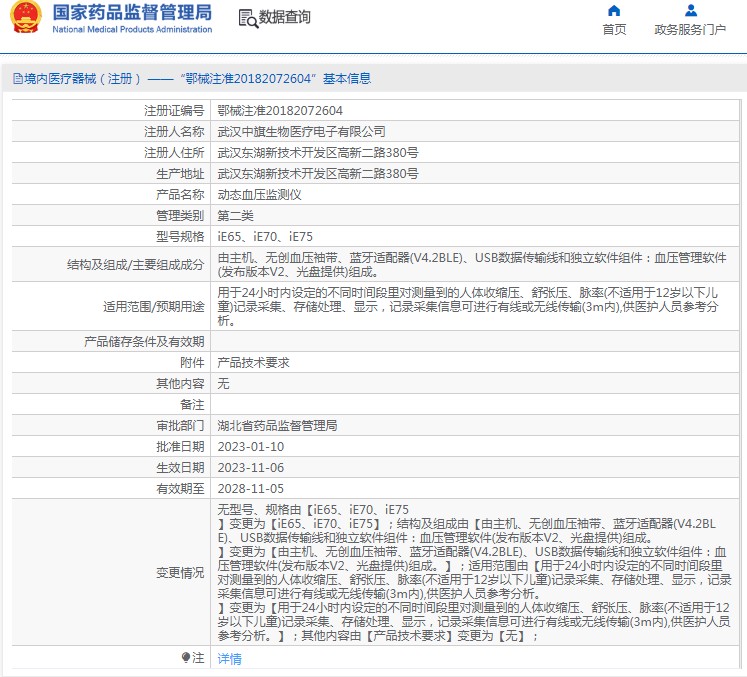The image size is (747, 677).
Task: Open the 详情 link in the bottom row
Action: click(x=230, y=659)
